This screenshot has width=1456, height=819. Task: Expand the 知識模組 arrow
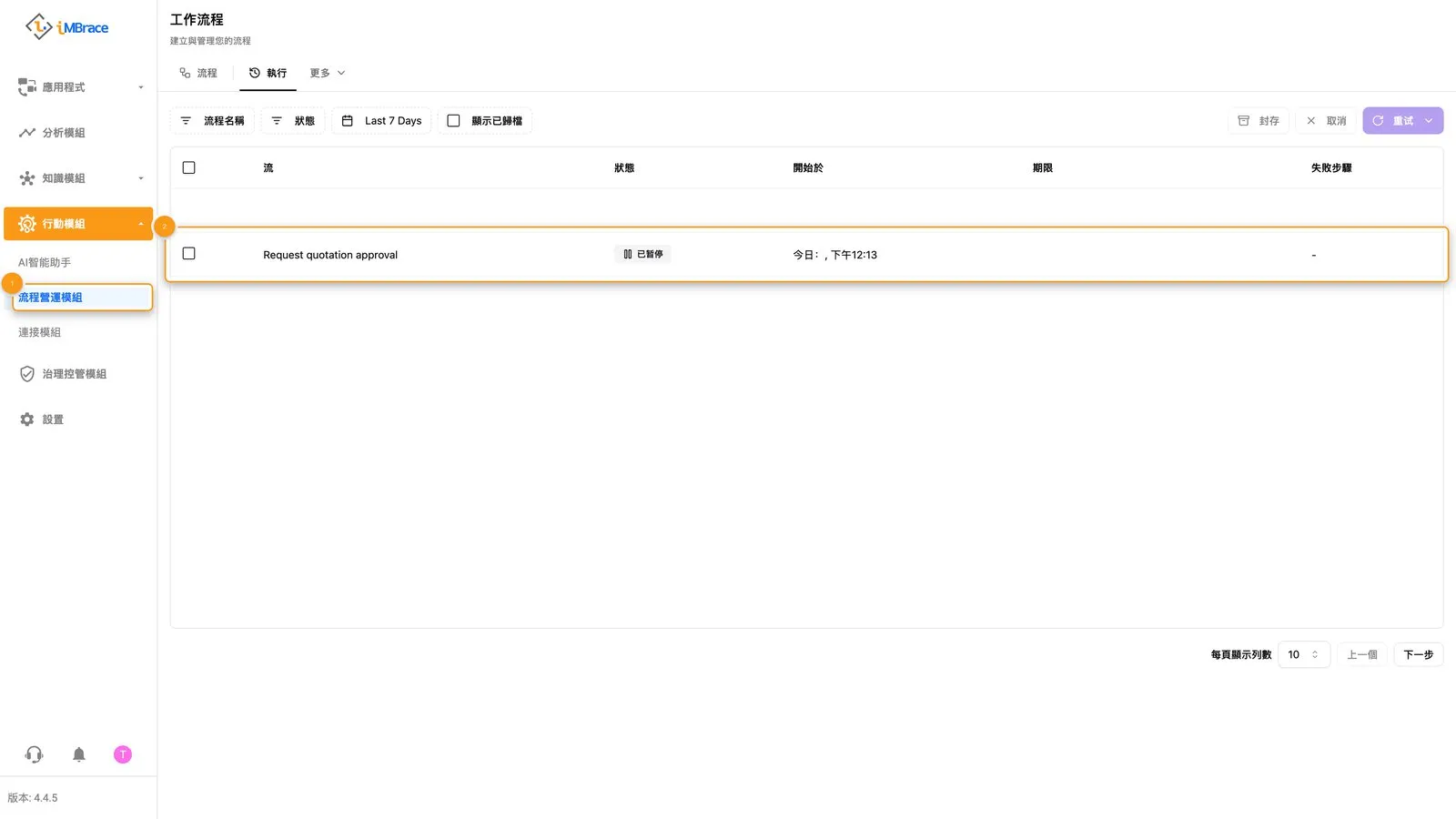141,178
